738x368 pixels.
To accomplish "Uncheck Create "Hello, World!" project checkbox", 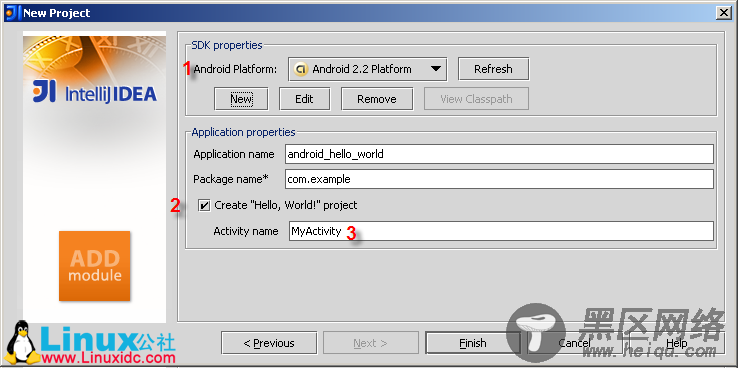I will click(204, 206).
